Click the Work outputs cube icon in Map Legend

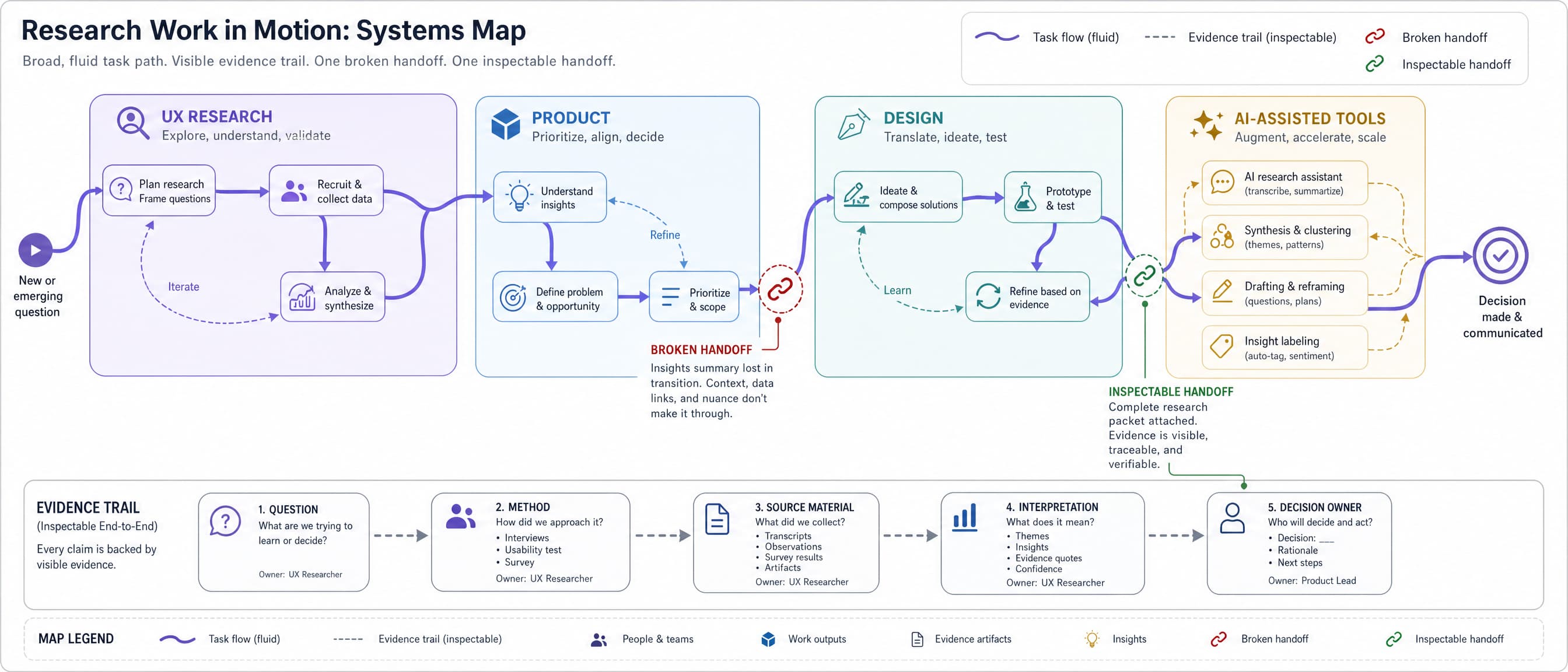(768, 639)
